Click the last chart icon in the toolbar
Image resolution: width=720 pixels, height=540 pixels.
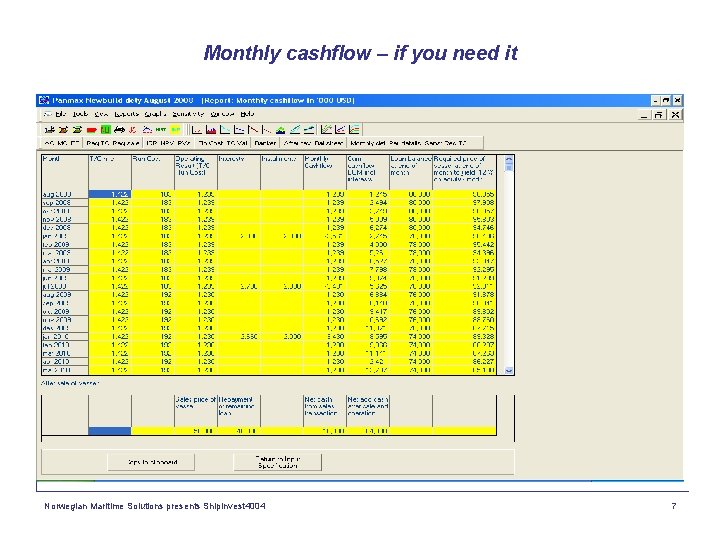pos(354,130)
